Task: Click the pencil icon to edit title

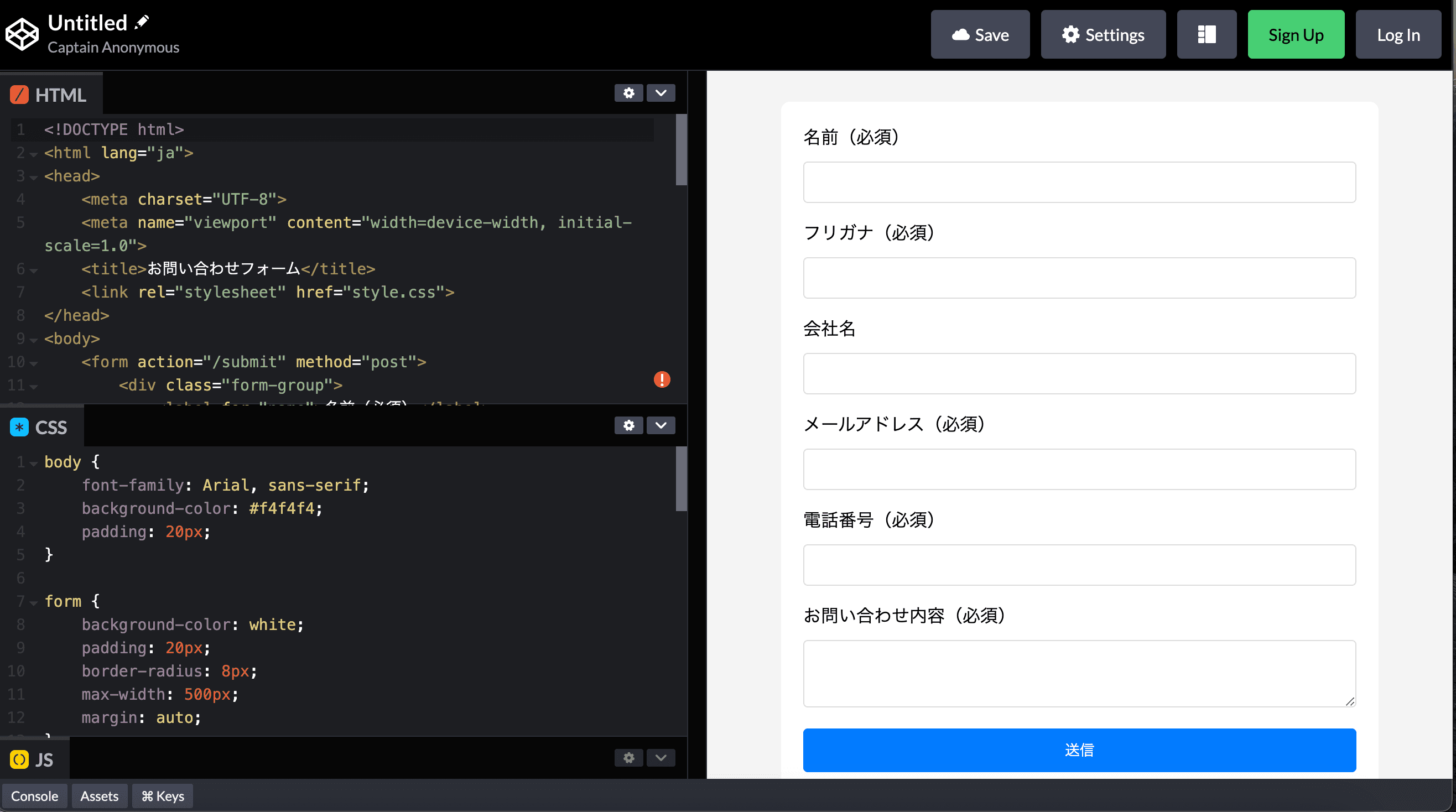Action: pyautogui.click(x=141, y=22)
